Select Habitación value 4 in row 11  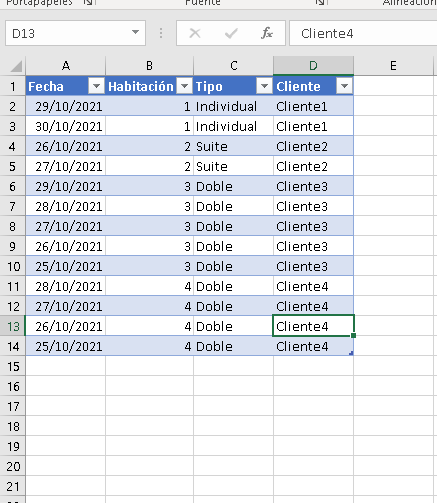coord(149,286)
